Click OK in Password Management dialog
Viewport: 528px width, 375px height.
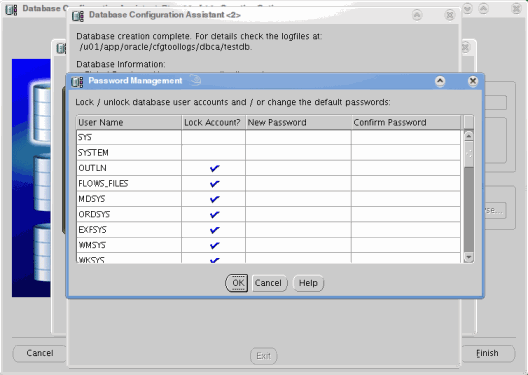[237, 283]
